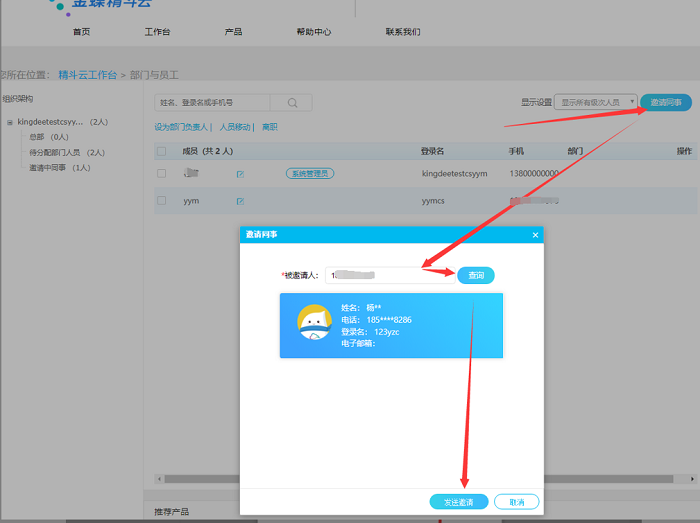Click the user avatar in the result card
Viewport: 700px width, 523px height.
click(x=315, y=324)
